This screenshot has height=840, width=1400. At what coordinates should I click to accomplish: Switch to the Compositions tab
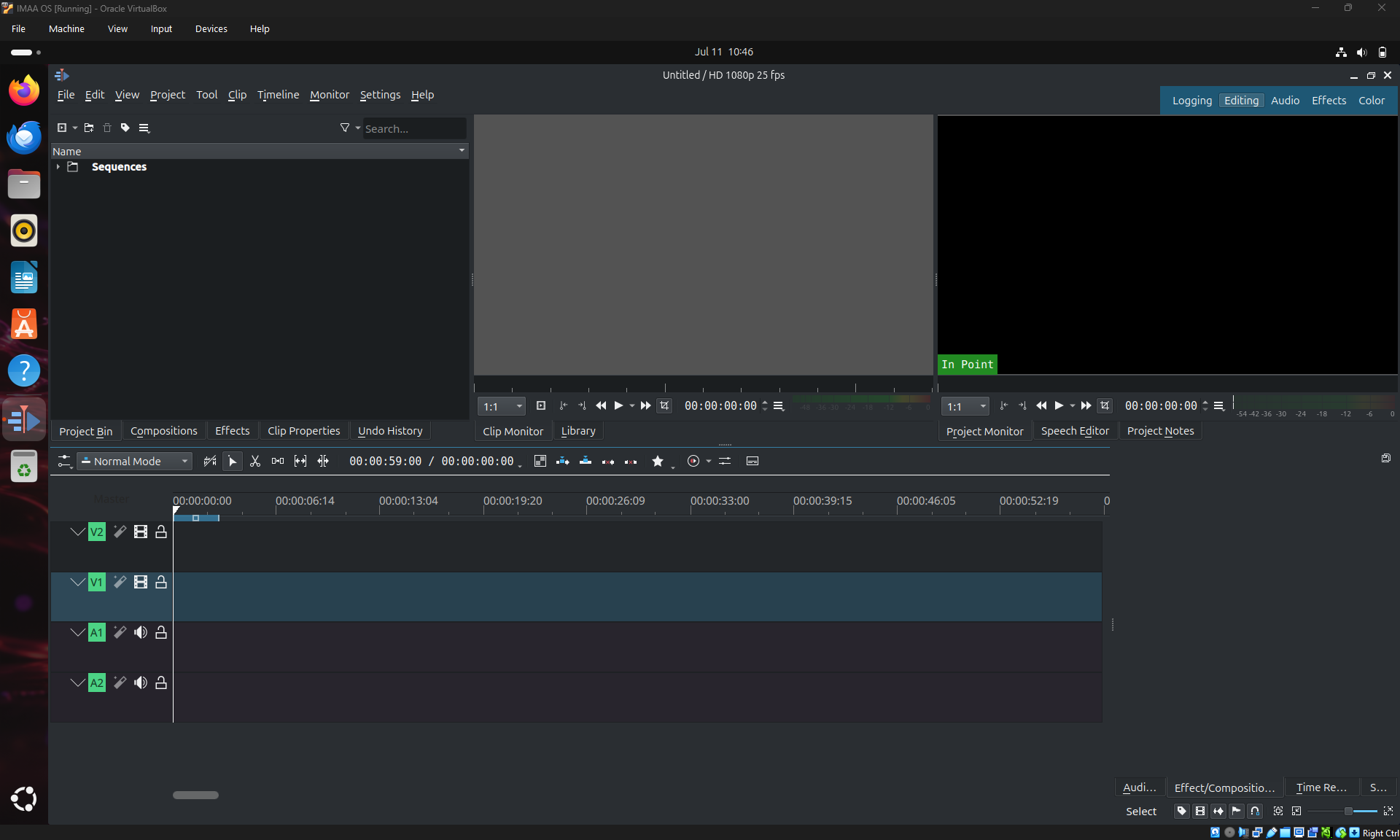pos(164,431)
